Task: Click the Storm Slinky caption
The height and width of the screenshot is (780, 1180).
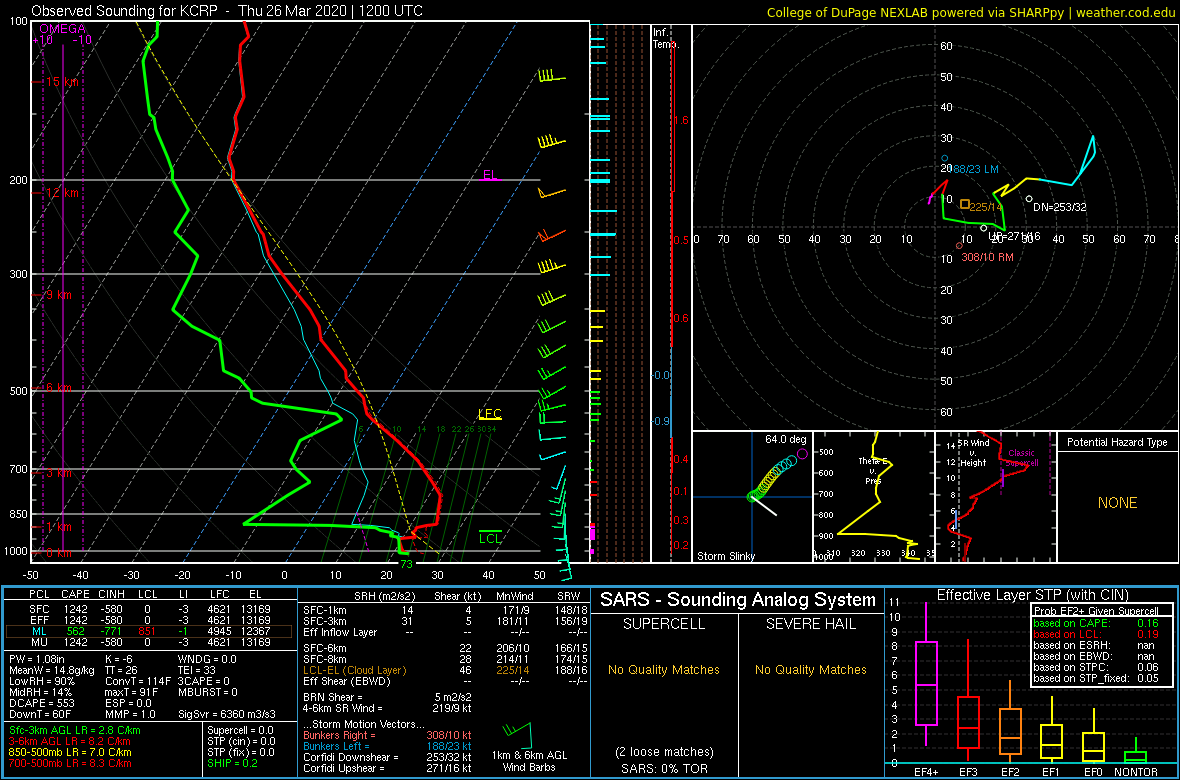Action: pyautogui.click(x=725, y=556)
